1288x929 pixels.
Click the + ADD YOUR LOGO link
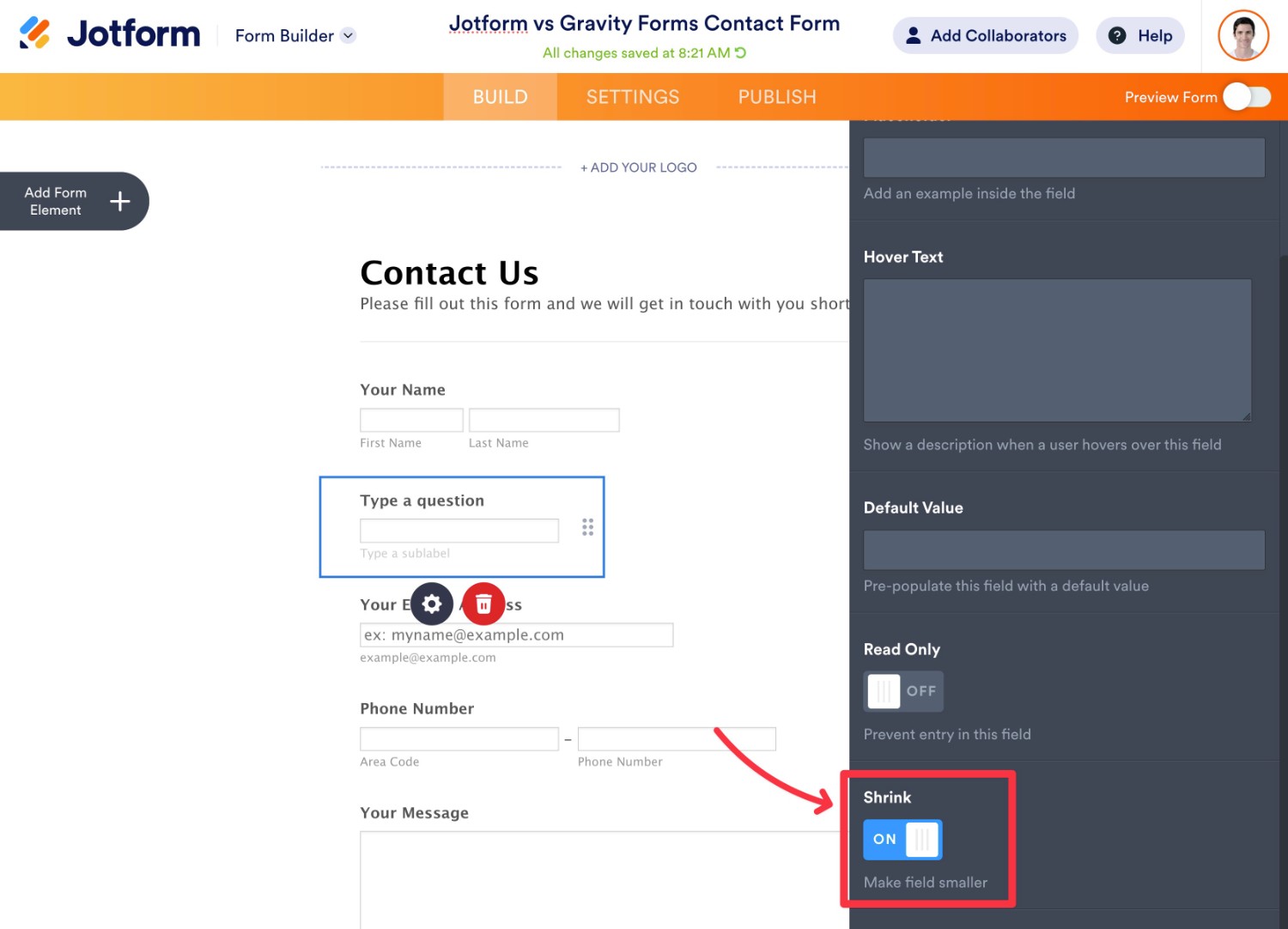pyautogui.click(x=639, y=167)
